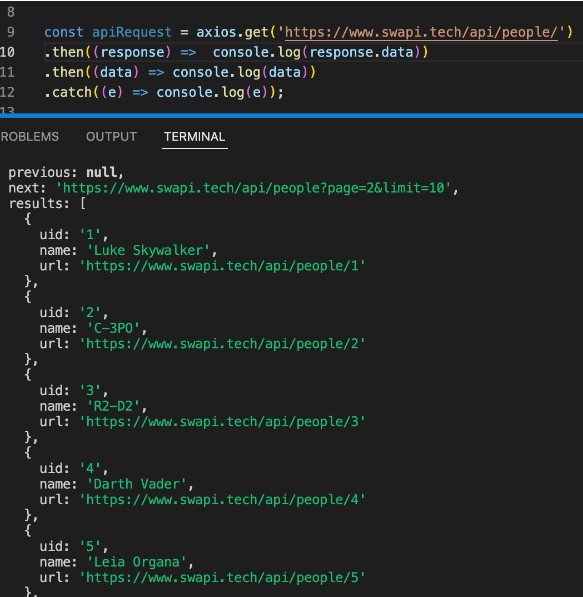583x597 pixels.
Task: Click uid '5' value in terminal
Action: tap(90, 546)
